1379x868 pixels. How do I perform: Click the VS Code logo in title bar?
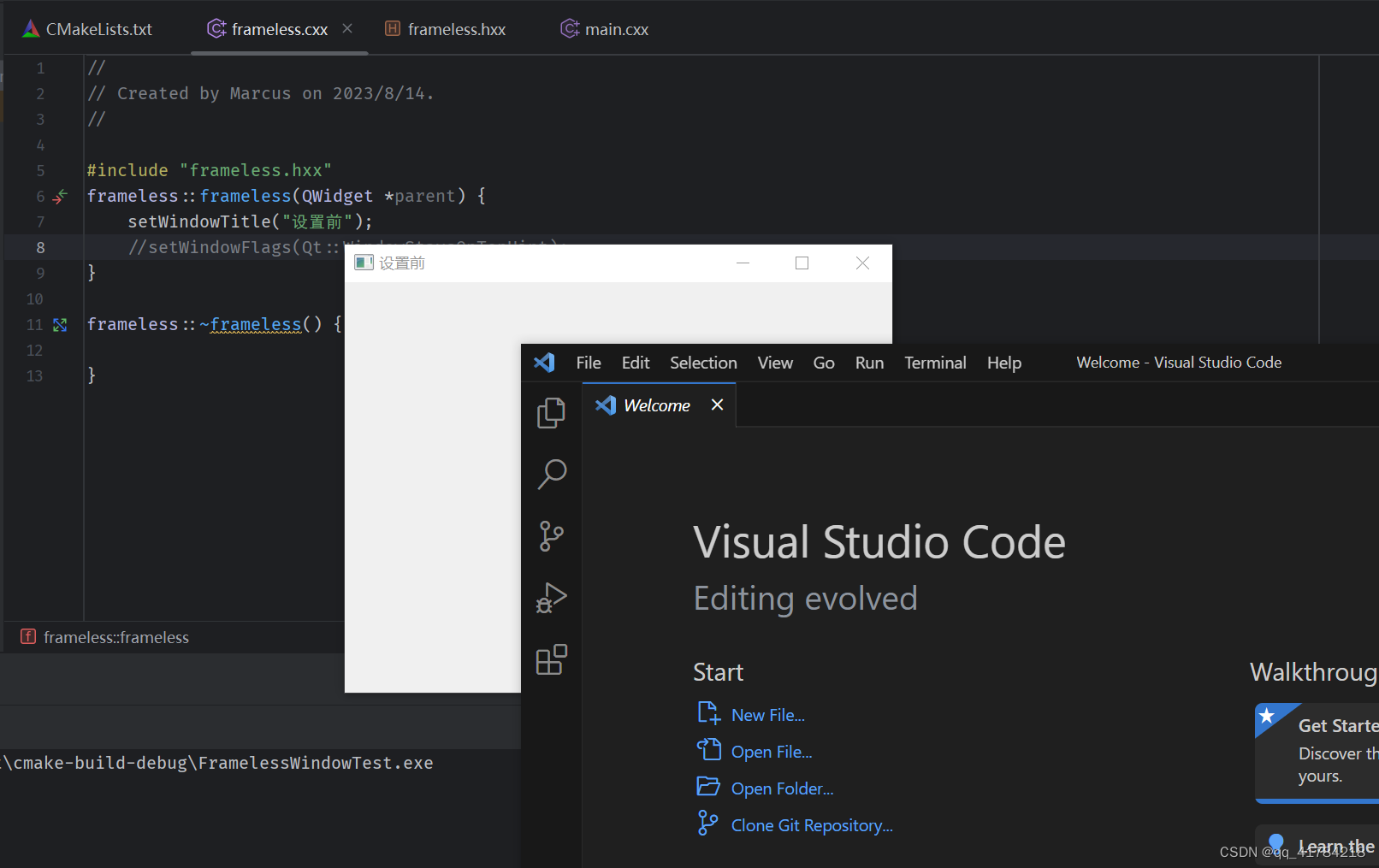(544, 363)
